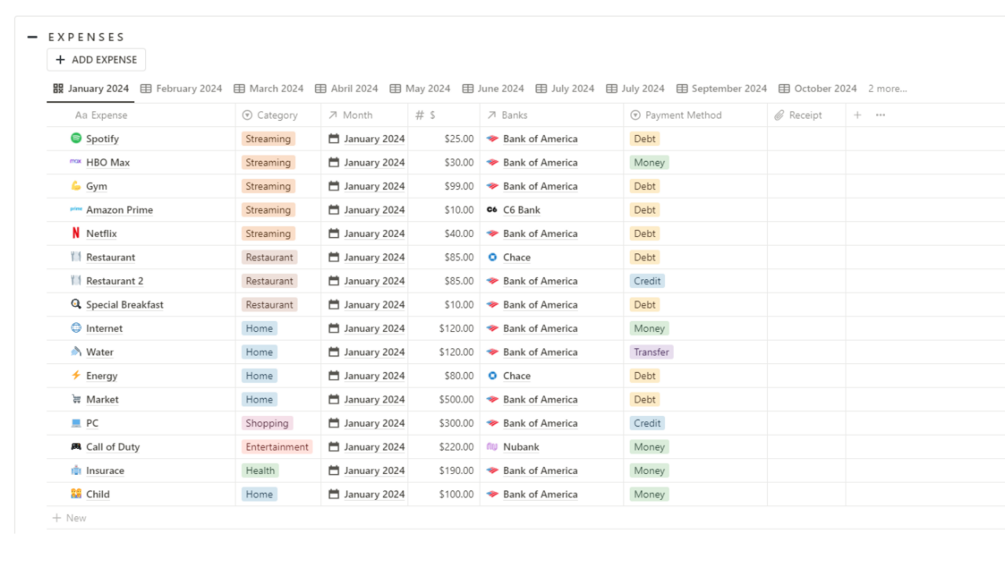Click the Call of Duty gamepad icon
Image resolution: width=1005 pixels, height=565 pixels.
click(x=76, y=446)
